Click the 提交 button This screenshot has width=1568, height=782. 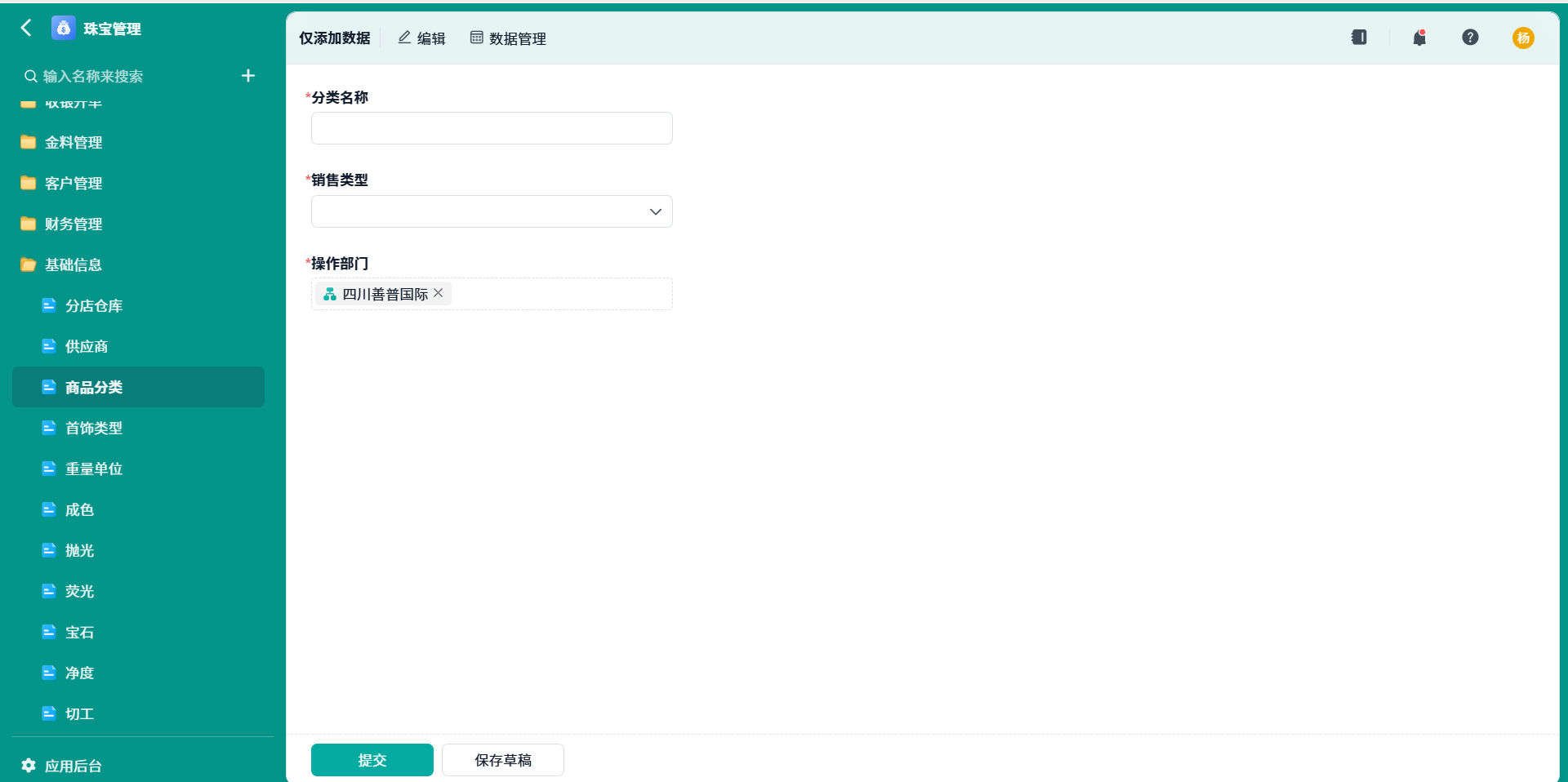pos(372,760)
